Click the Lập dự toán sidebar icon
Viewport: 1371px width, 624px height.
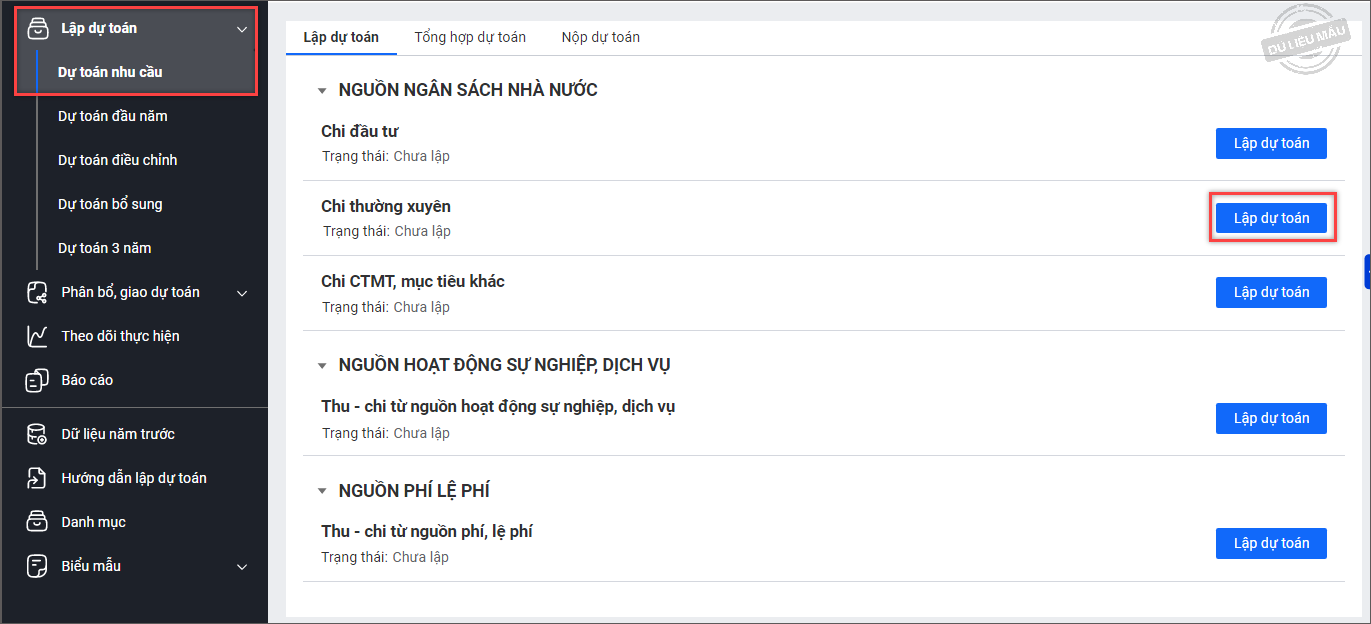37,29
